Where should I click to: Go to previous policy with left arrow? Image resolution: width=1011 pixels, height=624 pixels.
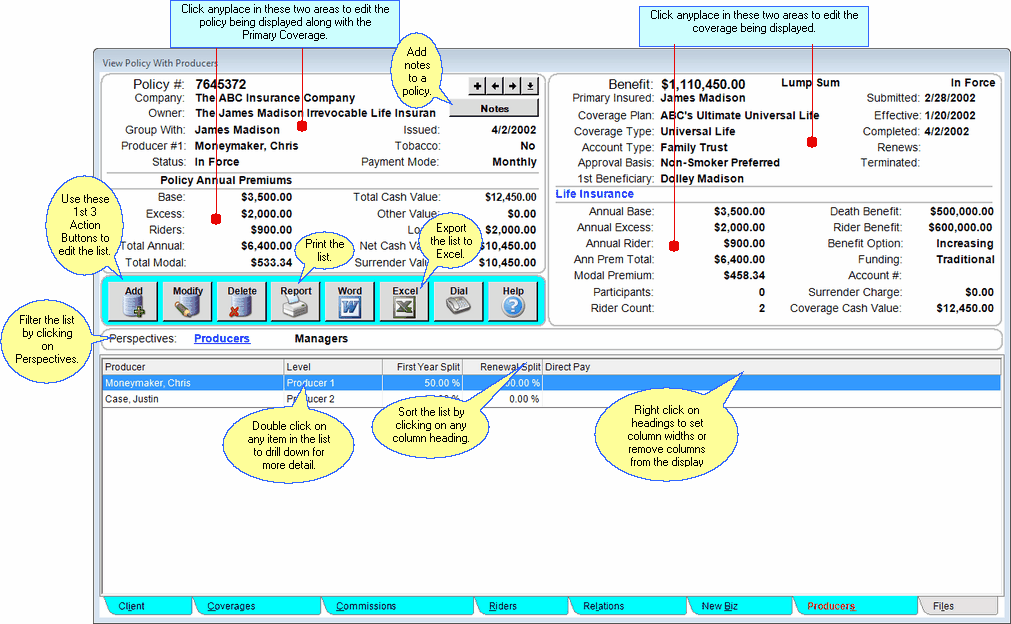click(495, 86)
